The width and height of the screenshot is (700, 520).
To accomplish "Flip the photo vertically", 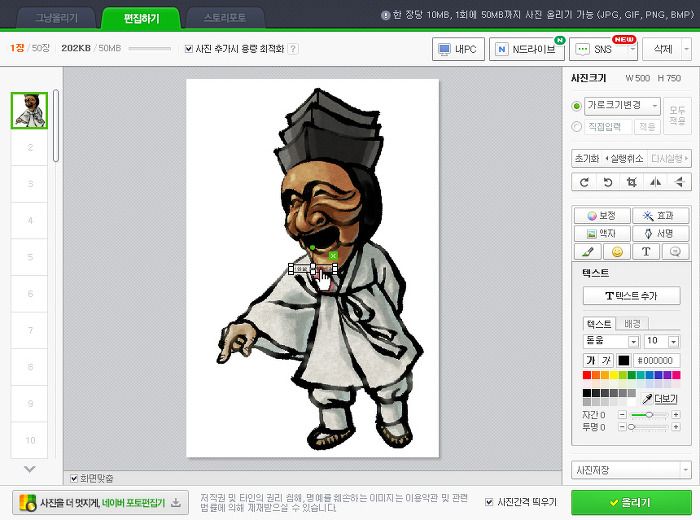I will tap(679, 182).
